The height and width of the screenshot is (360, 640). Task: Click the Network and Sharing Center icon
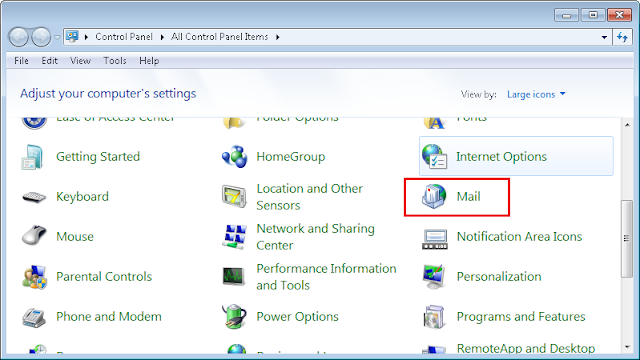pyautogui.click(x=234, y=236)
